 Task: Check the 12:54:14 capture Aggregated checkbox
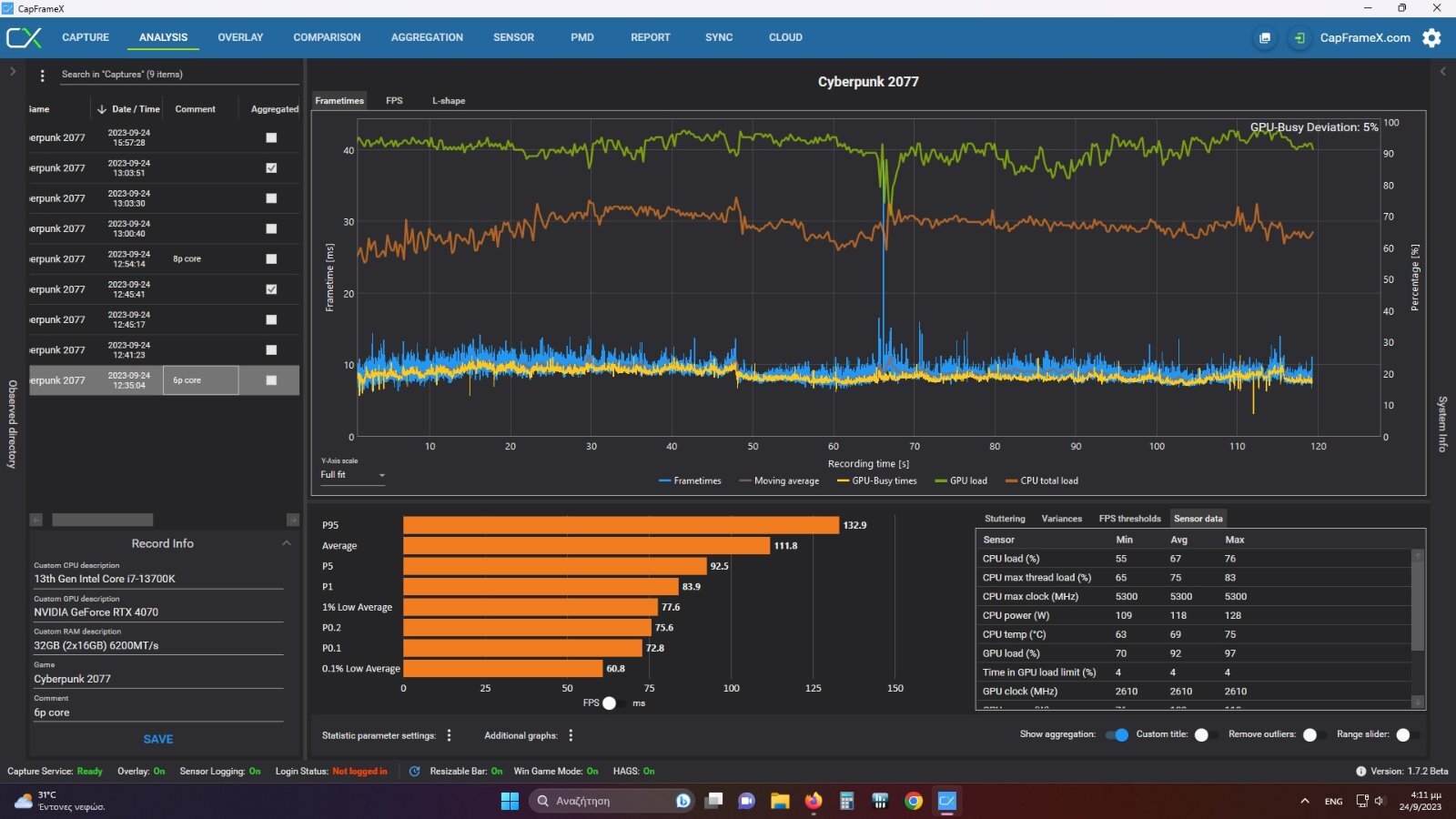pos(271,259)
